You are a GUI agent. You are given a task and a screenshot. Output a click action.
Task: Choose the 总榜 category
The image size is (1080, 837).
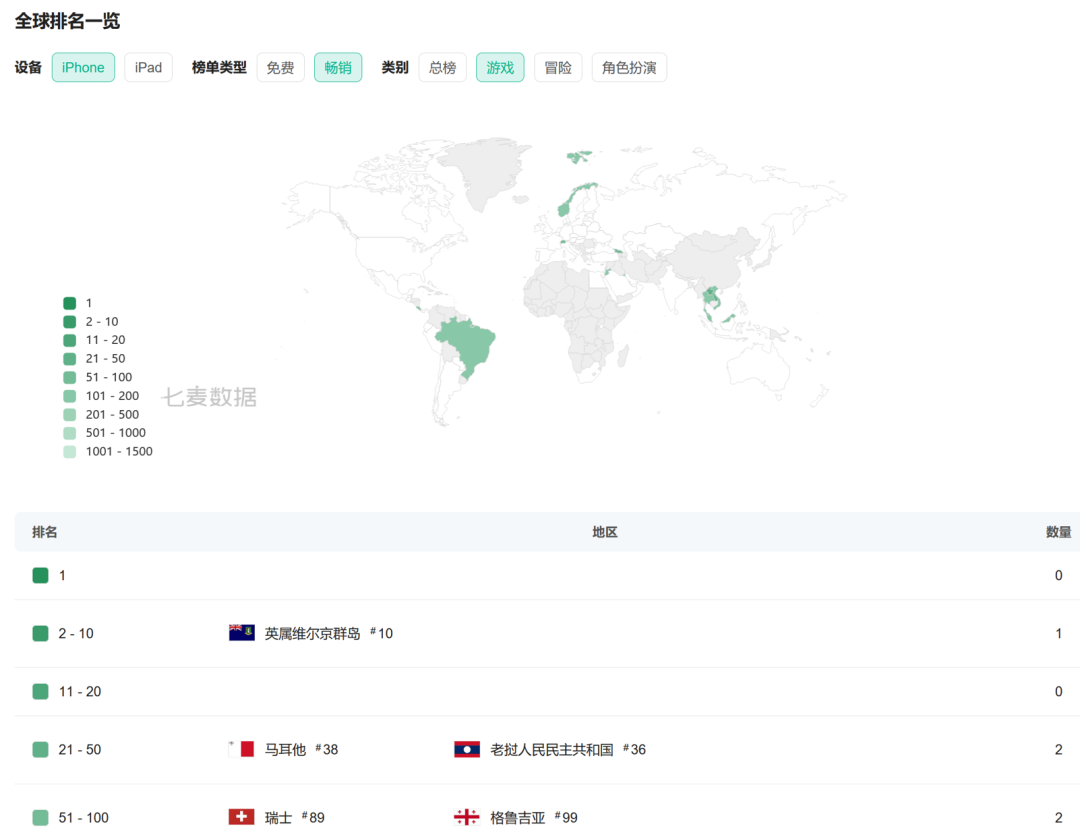pyautogui.click(x=442, y=68)
